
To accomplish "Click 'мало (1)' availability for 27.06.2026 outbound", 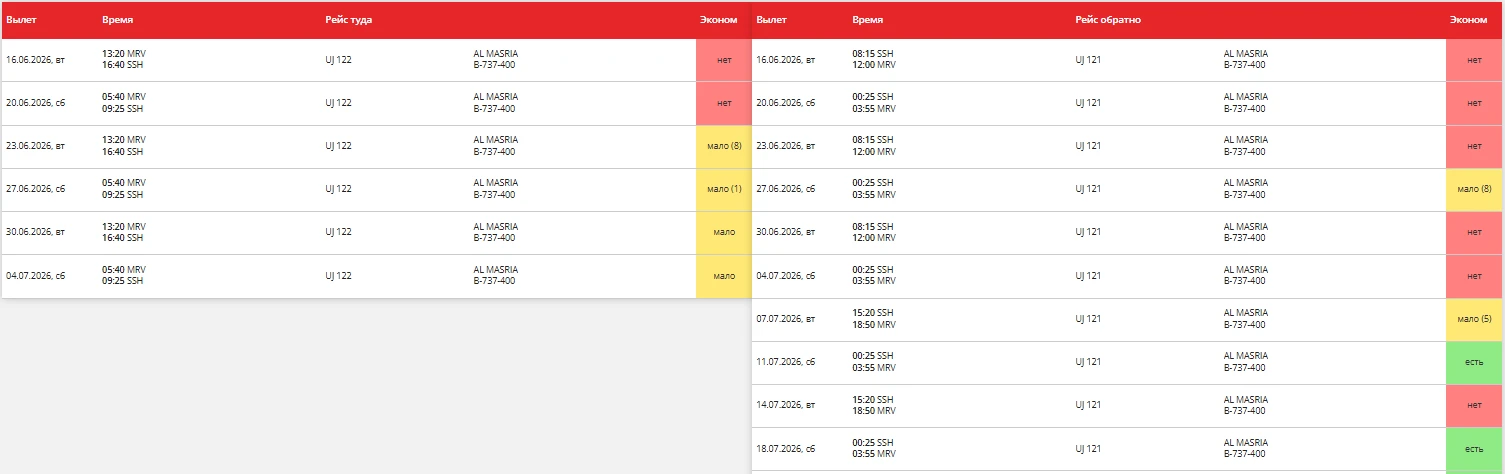I will [x=723, y=189].
